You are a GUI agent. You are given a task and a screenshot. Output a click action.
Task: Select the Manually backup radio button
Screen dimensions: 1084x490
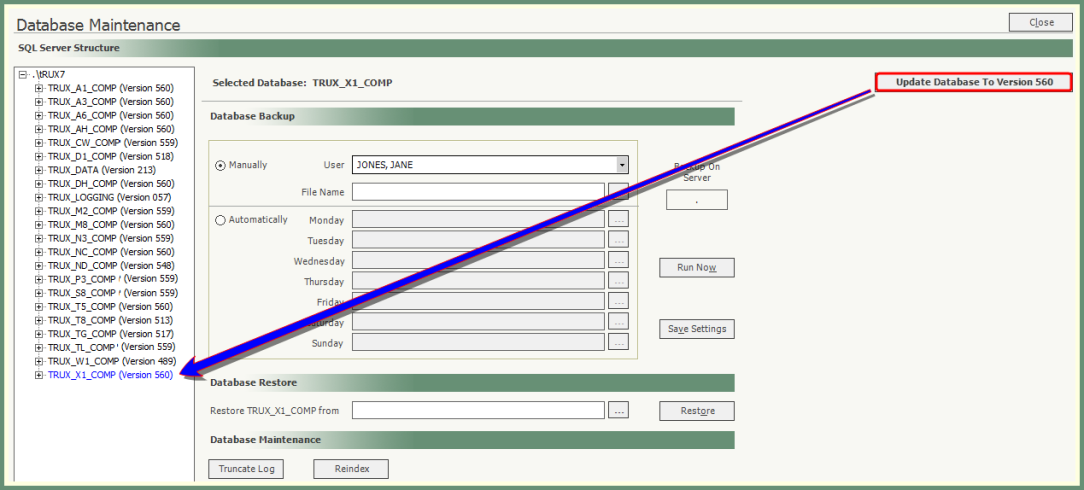[x=221, y=166]
